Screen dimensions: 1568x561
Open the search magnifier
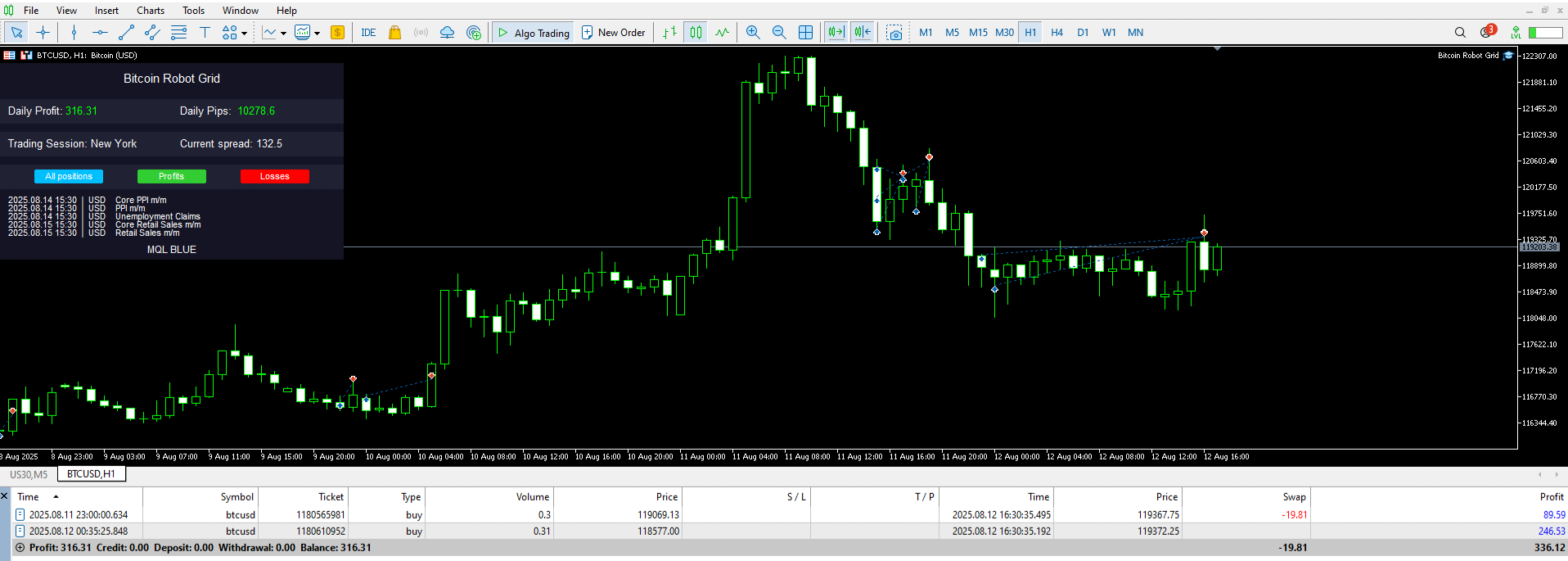coord(1460,33)
